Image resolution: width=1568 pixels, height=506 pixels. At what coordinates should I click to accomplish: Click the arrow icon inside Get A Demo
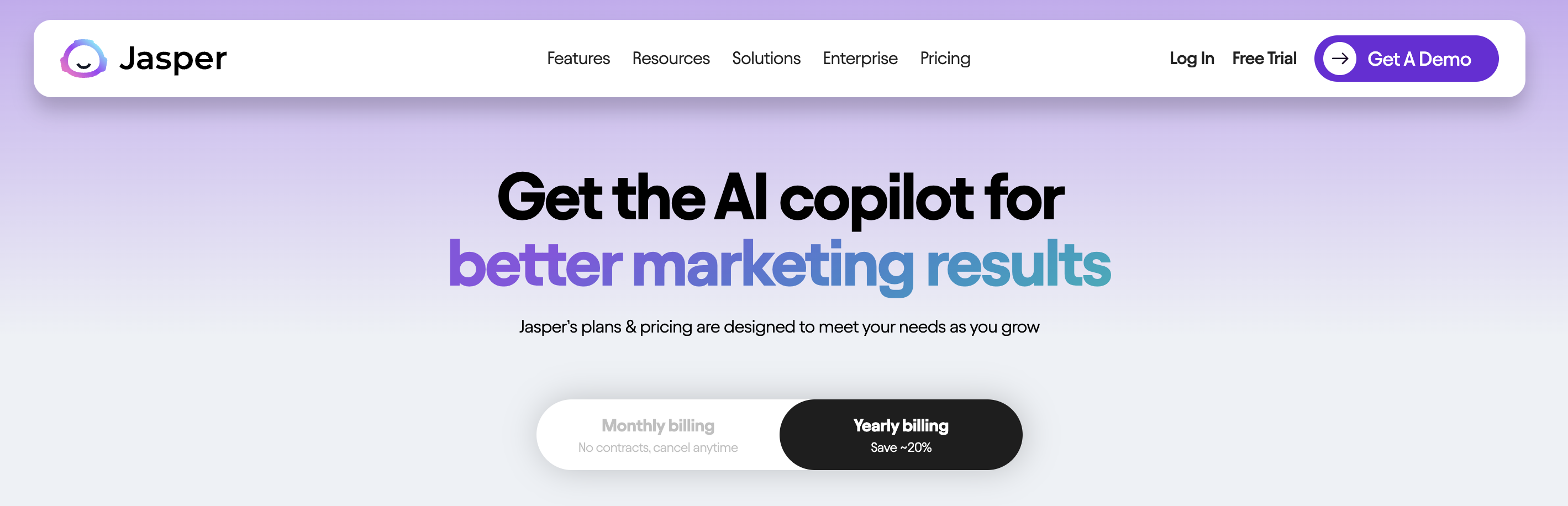[1339, 59]
